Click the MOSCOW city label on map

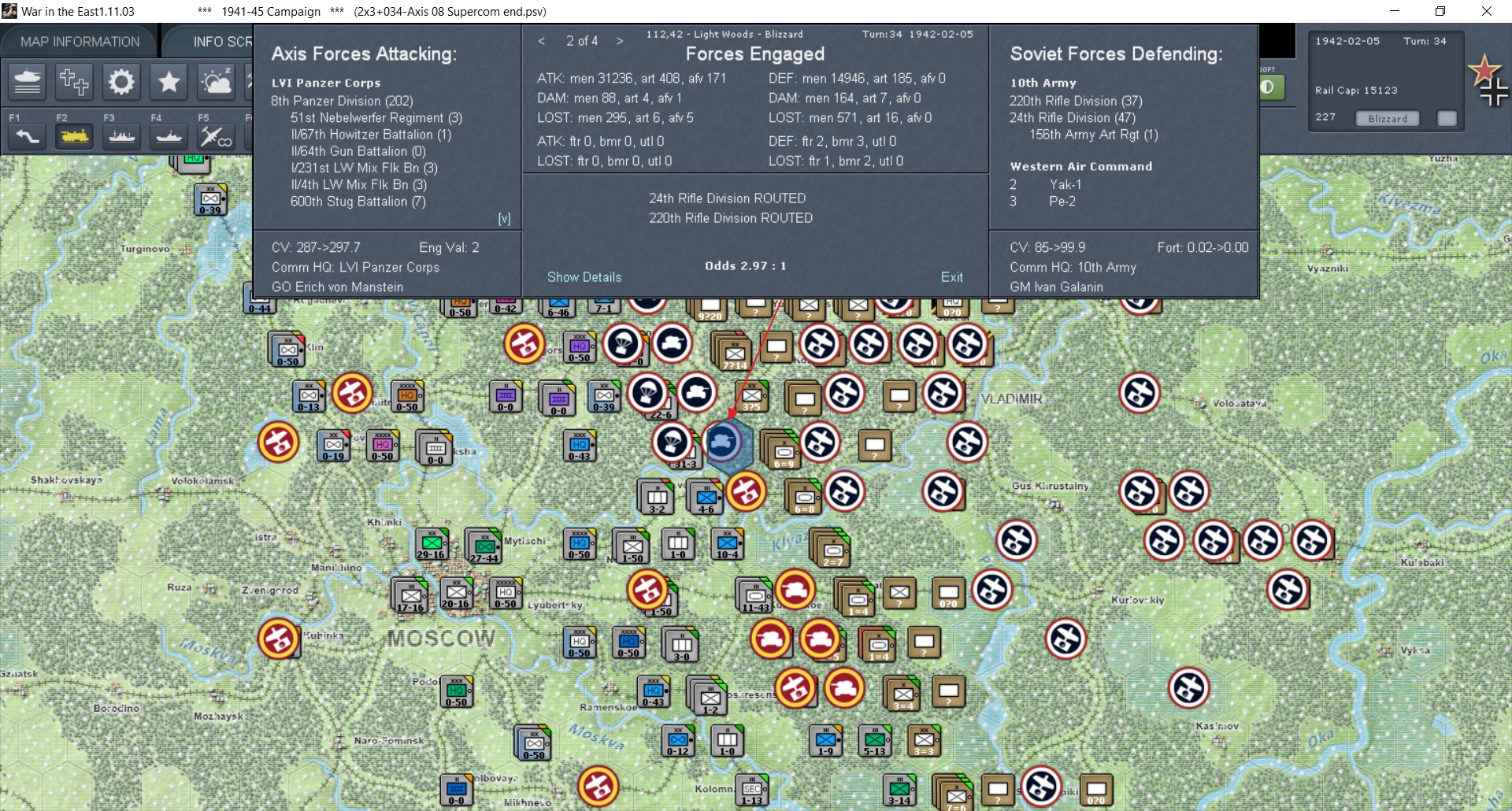click(x=442, y=639)
